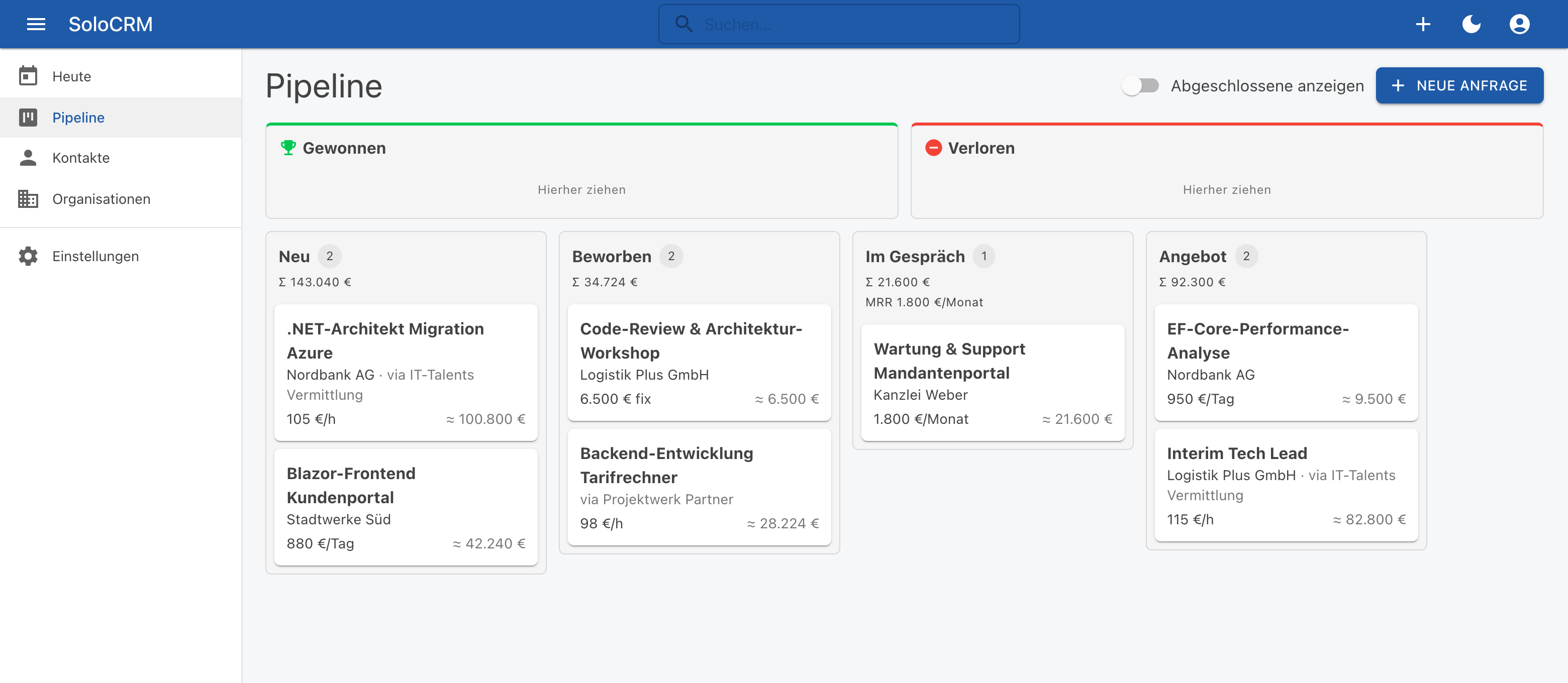Click the Verloren drop zone 'Hierher ziehen'

click(1227, 190)
